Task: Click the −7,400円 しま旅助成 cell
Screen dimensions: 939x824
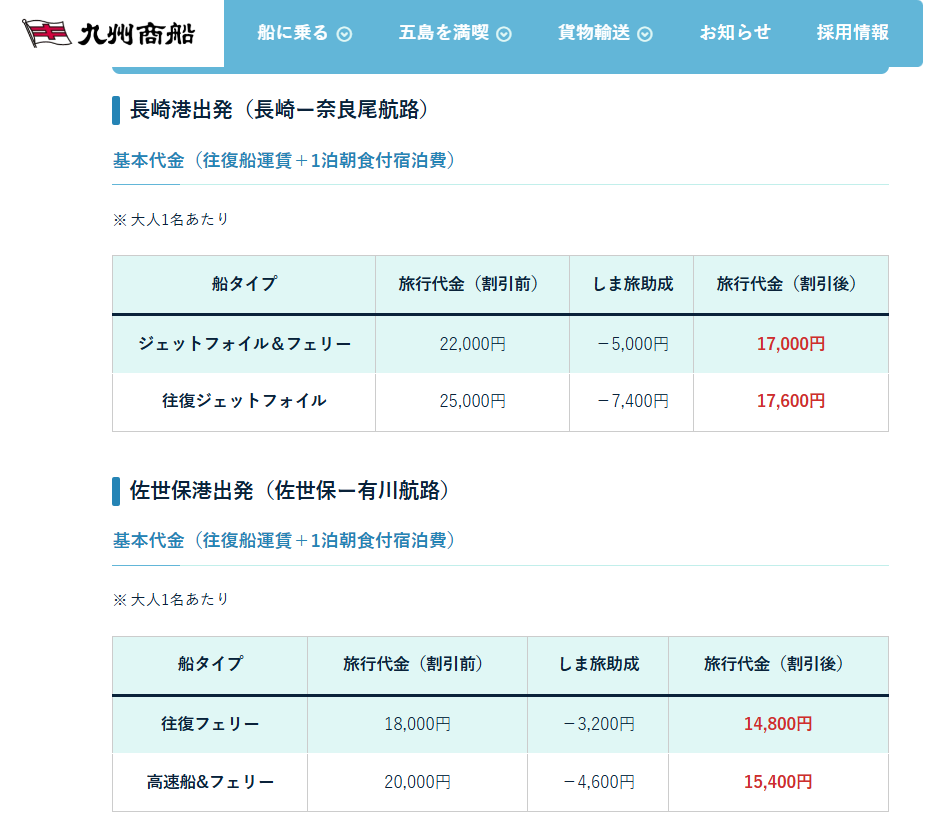Action: (x=632, y=401)
